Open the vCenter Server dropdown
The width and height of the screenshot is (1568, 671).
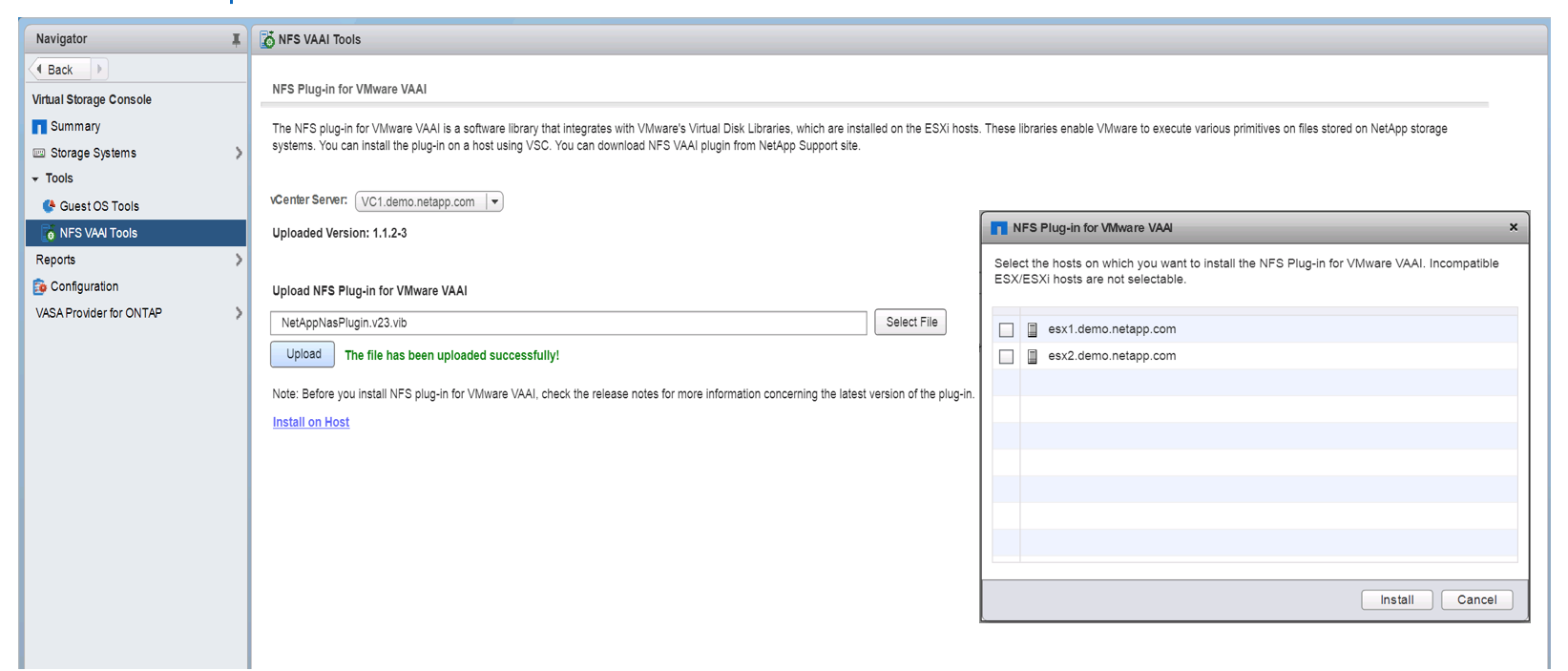point(494,201)
